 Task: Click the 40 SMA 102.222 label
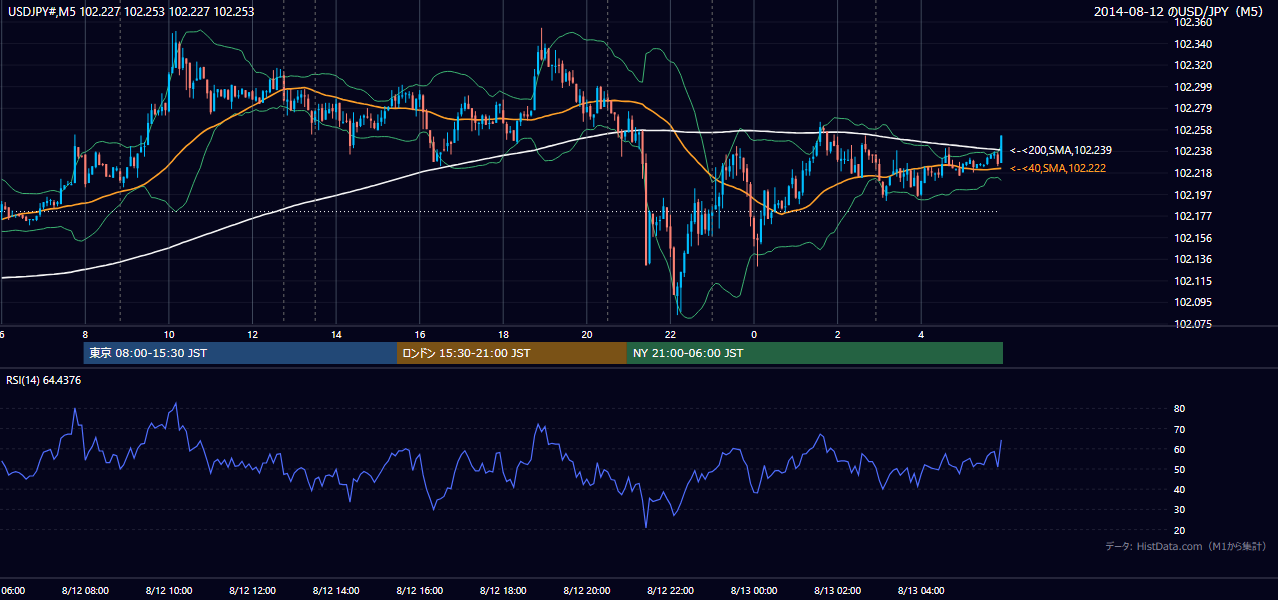click(x=1058, y=168)
